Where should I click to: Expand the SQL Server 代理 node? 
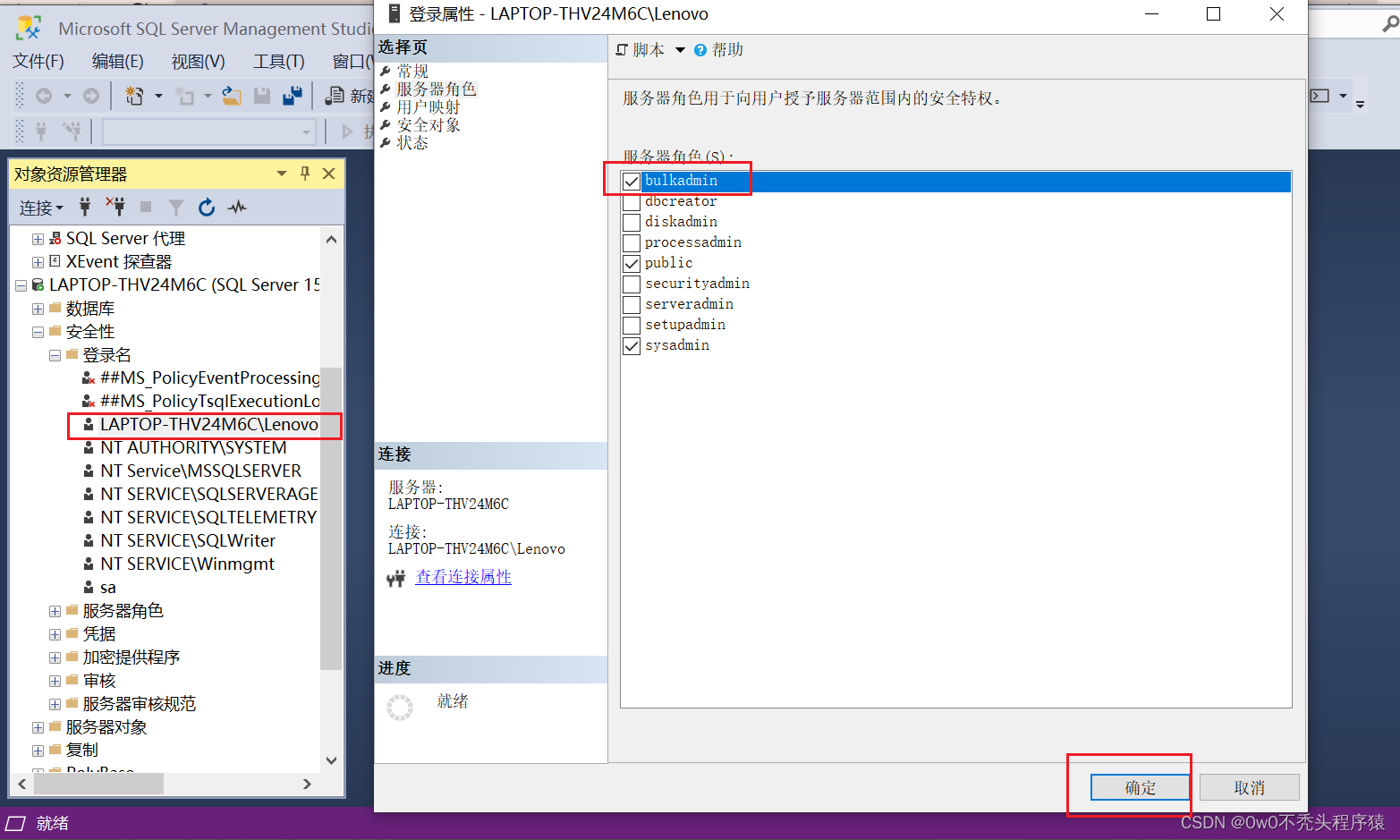coord(38,239)
